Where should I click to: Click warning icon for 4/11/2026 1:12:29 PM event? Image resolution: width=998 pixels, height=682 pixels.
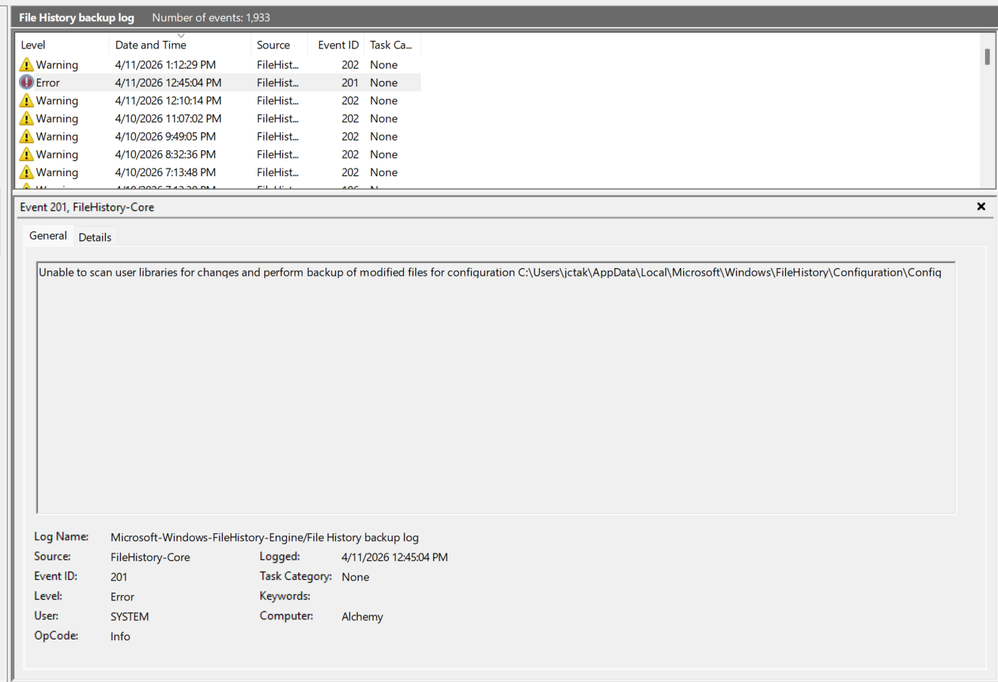[26, 65]
